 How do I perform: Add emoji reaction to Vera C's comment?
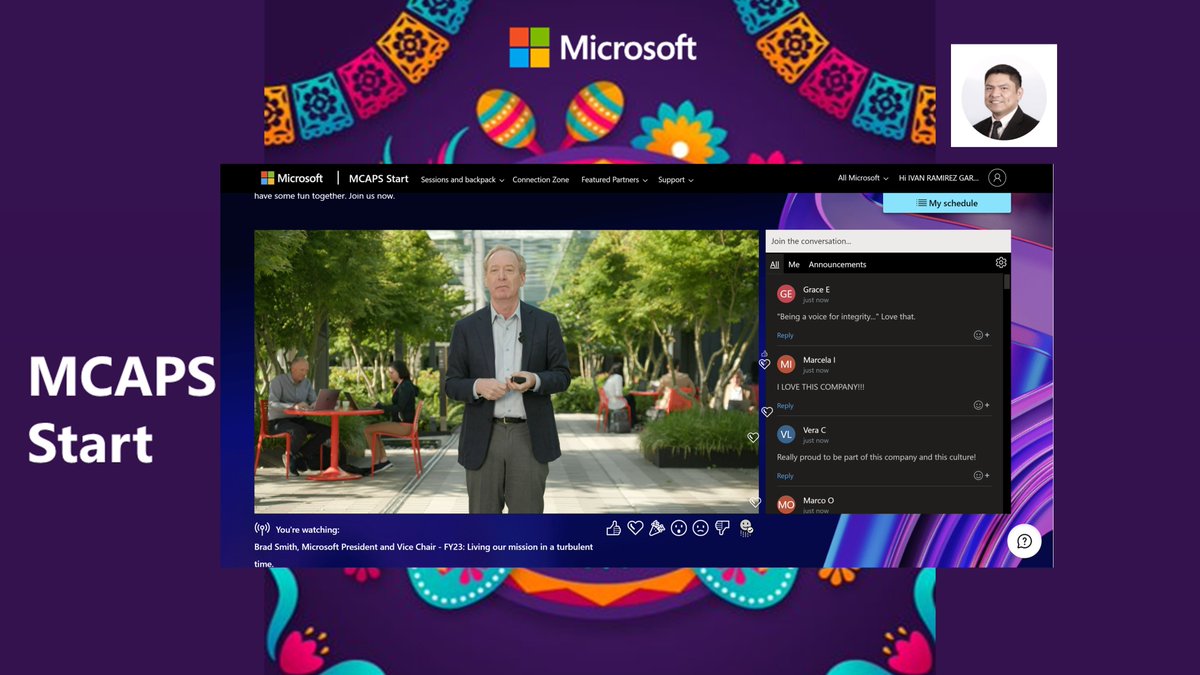tap(982, 475)
